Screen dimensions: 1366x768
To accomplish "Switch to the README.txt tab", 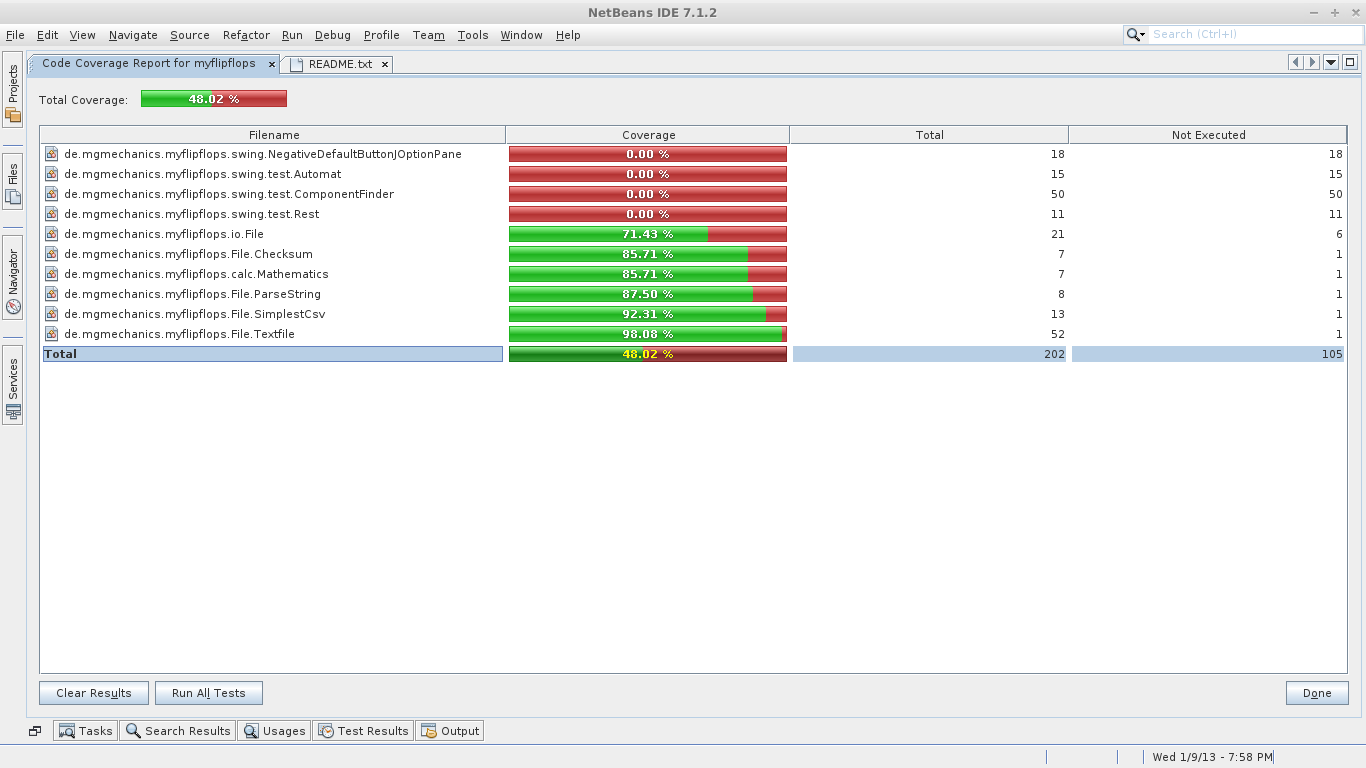I will click(x=340, y=64).
